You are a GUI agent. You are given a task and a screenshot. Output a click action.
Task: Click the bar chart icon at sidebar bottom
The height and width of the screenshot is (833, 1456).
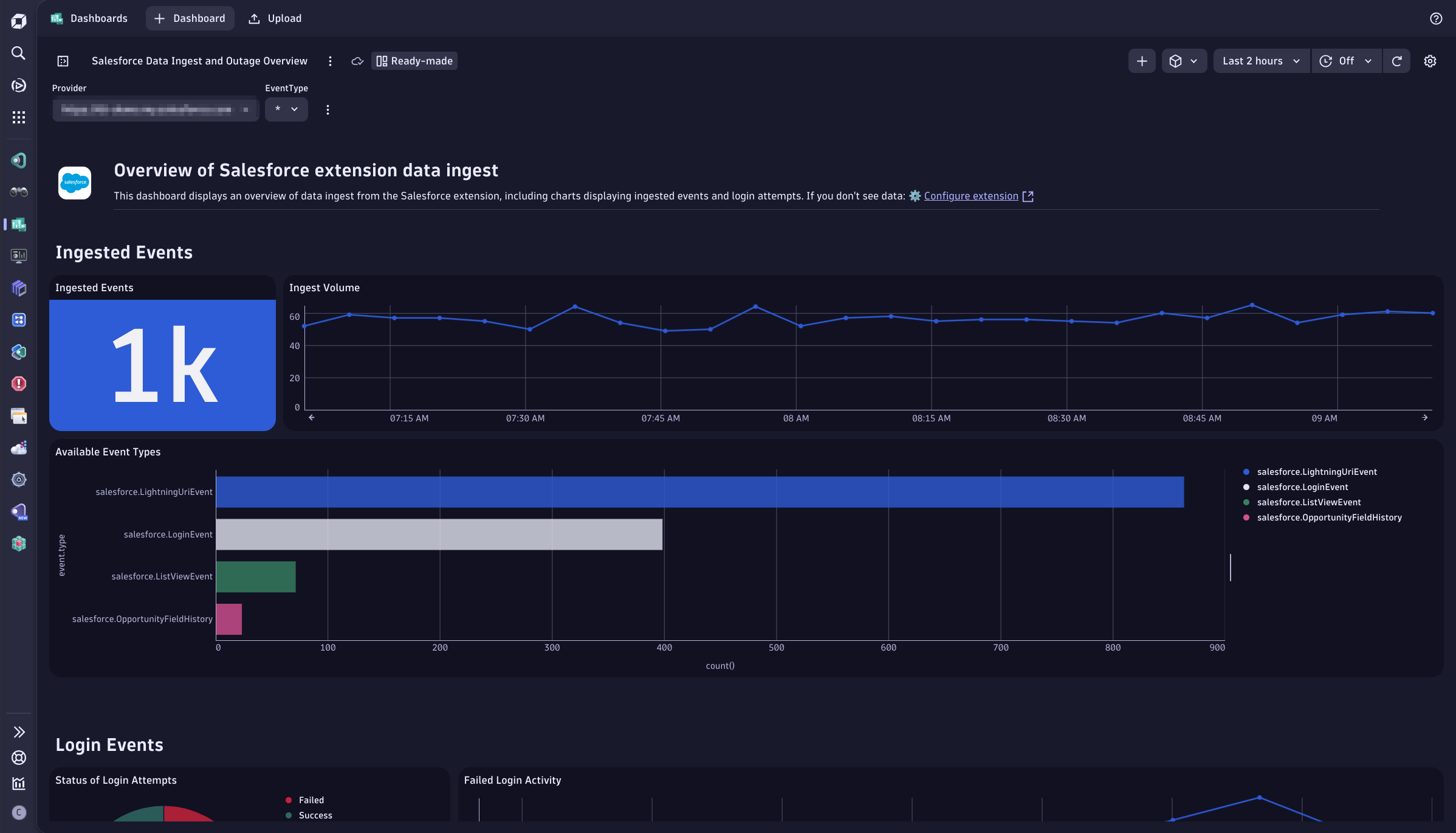pos(19,784)
